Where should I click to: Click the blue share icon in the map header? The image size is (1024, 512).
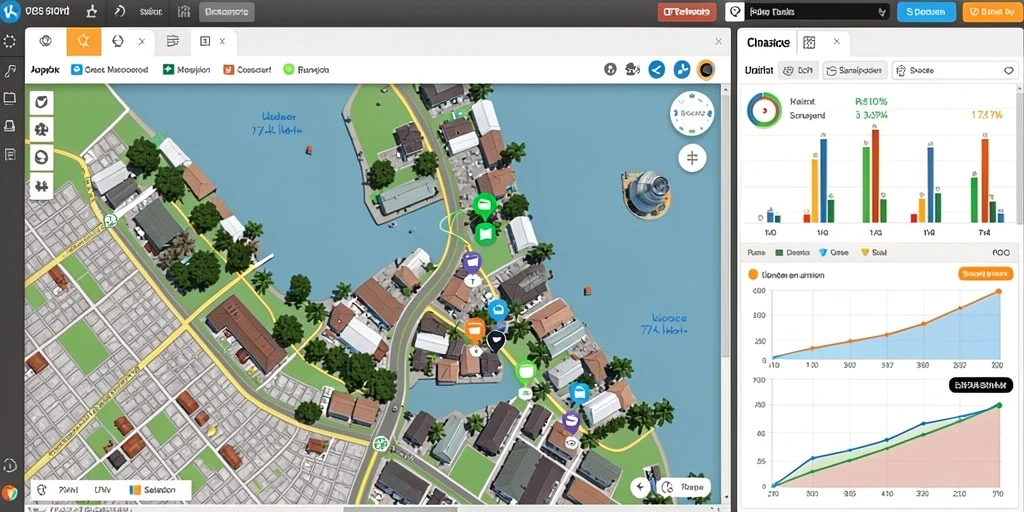pos(656,69)
